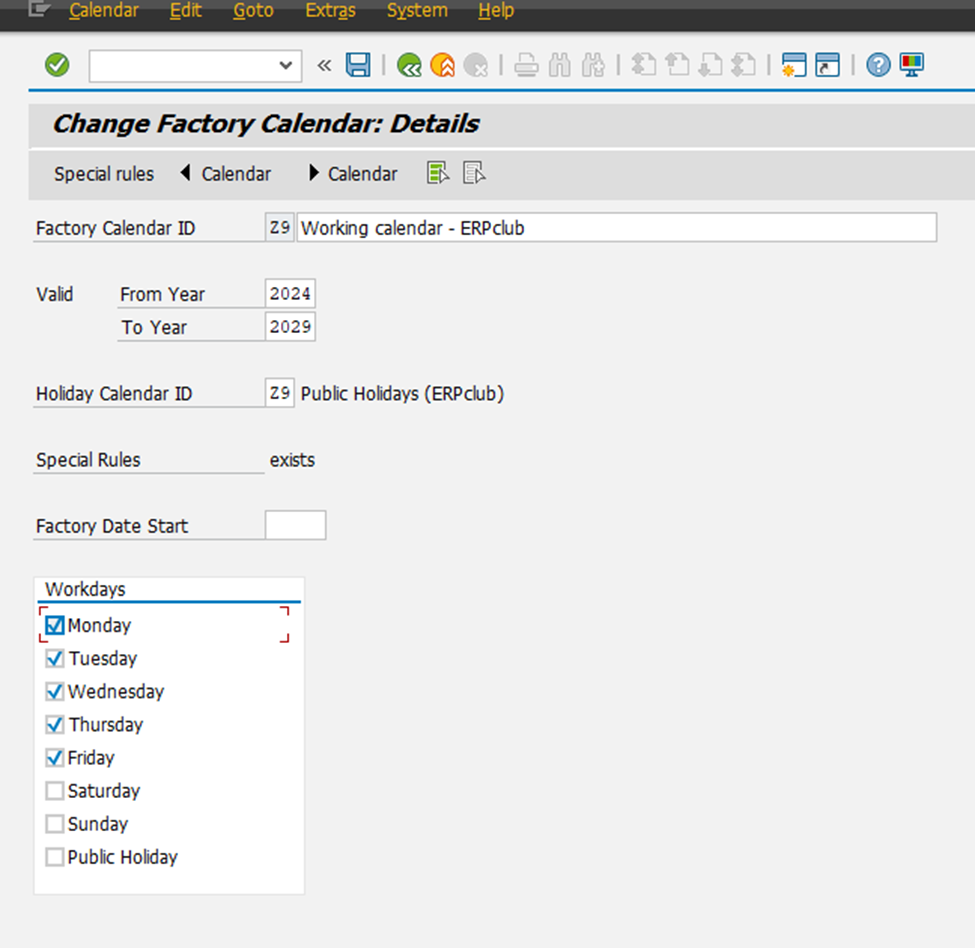Click the gray list icon in application toolbar
The image size is (975, 948).
(474, 173)
